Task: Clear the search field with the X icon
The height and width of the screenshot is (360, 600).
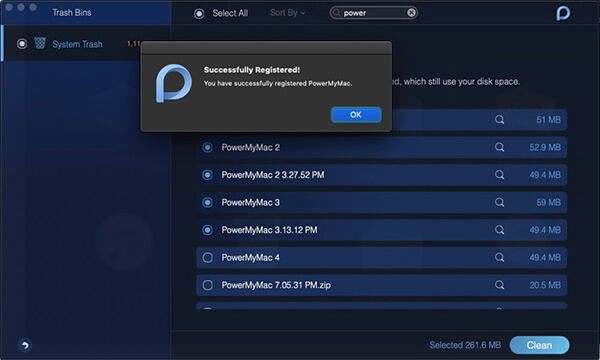Action: 411,13
